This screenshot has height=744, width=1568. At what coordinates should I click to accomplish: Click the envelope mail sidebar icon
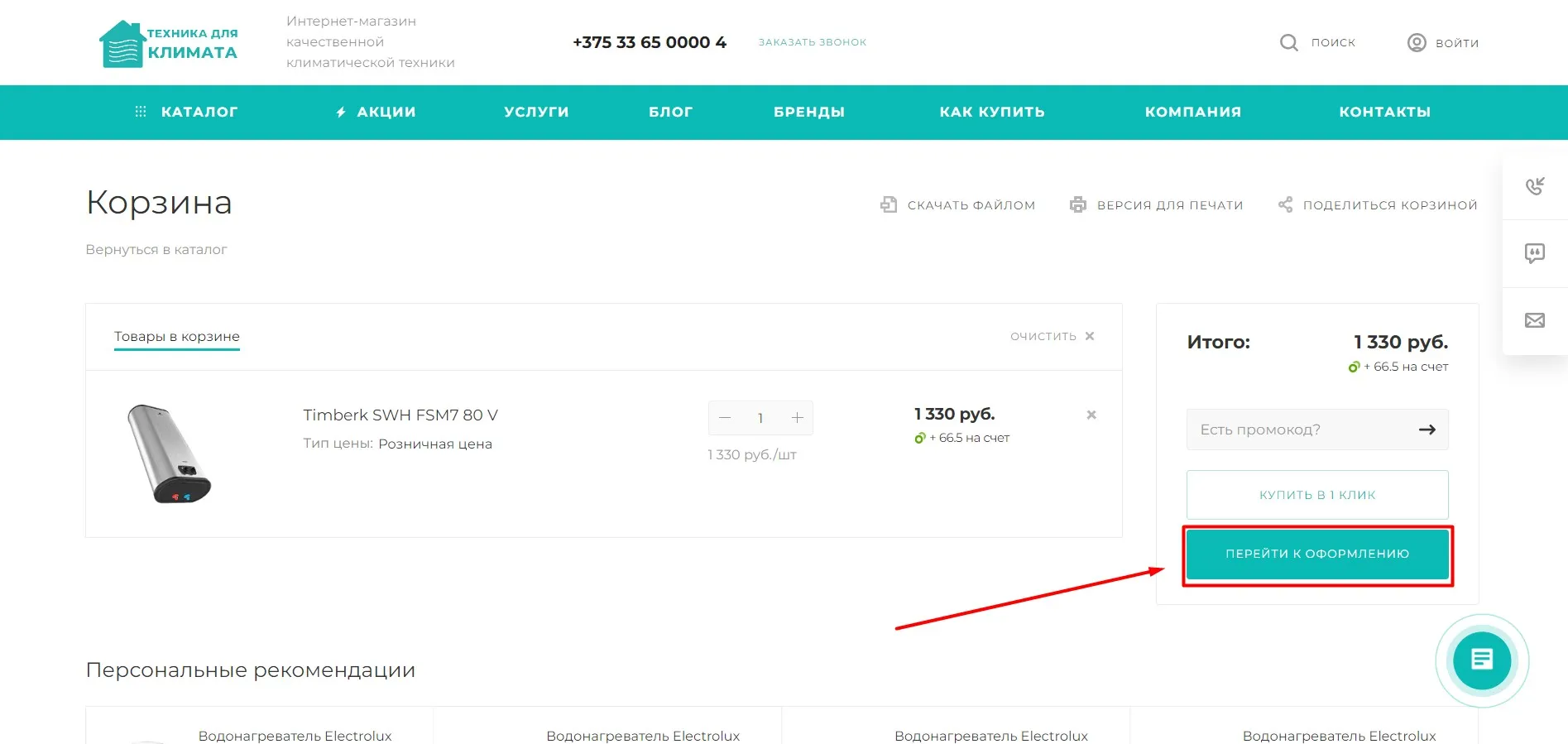coord(1535,320)
